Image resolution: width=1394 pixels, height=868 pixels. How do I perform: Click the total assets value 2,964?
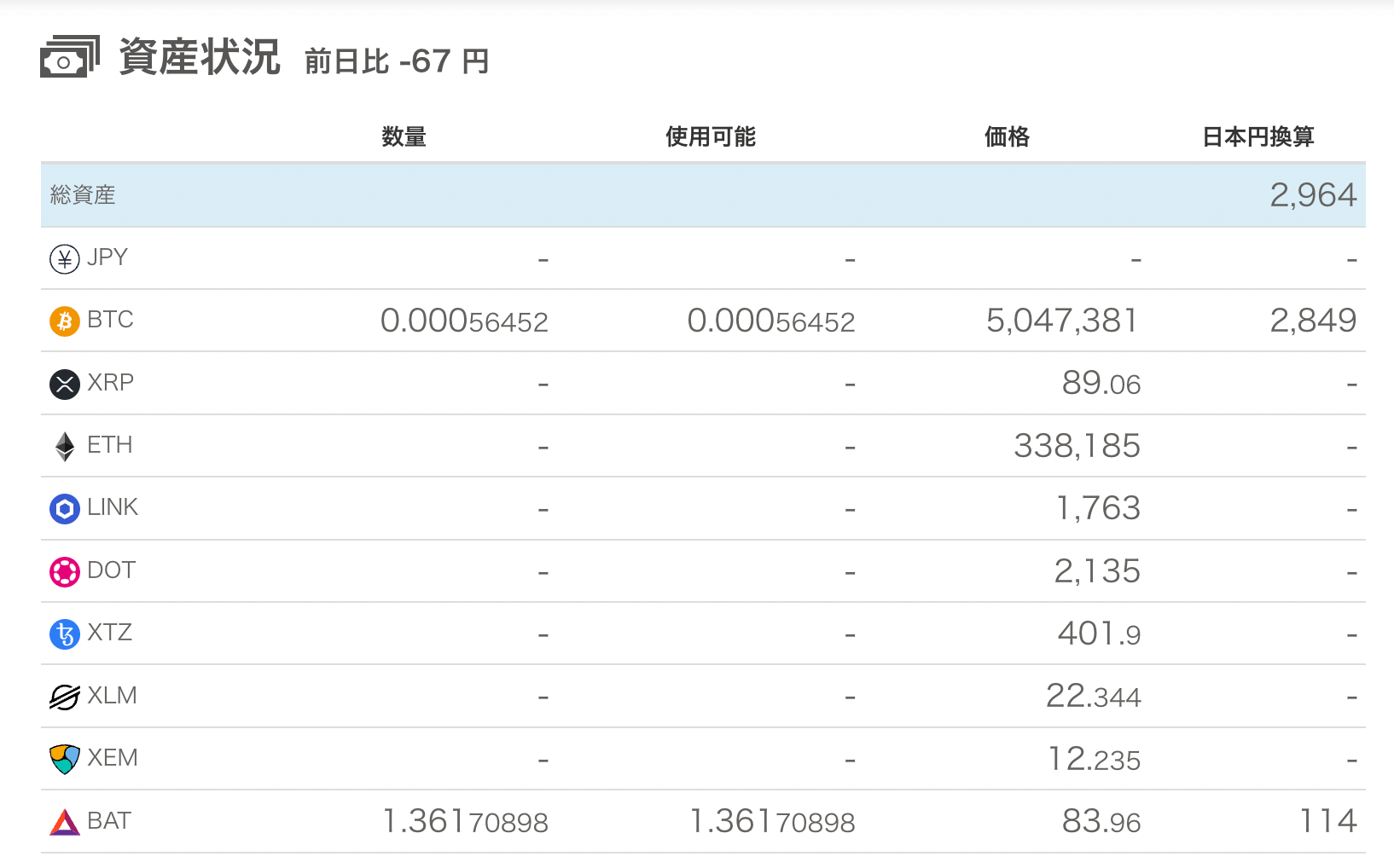[x=1313, y=195]
